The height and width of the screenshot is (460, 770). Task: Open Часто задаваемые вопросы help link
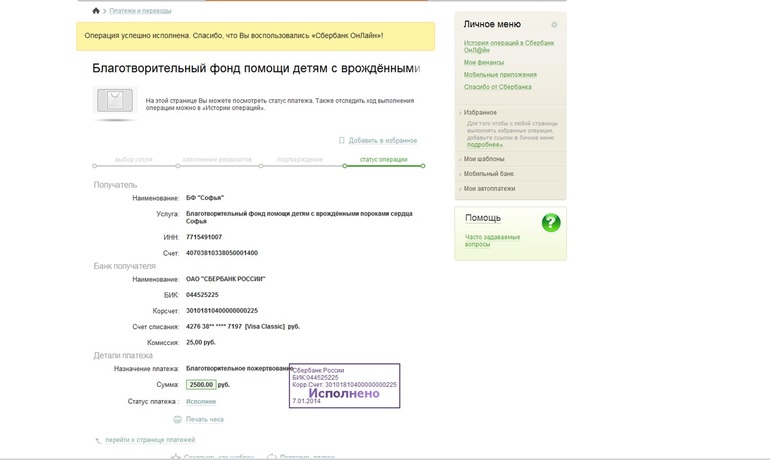coord(492,241)
